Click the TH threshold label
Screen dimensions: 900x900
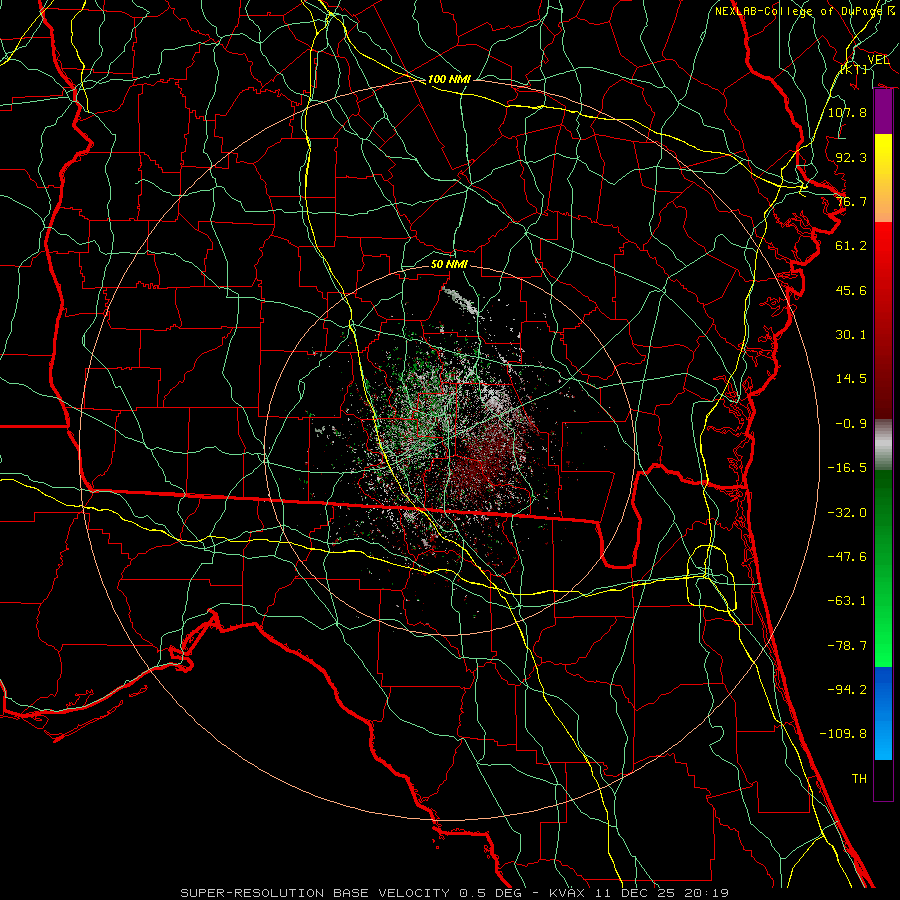pos(859,779)
